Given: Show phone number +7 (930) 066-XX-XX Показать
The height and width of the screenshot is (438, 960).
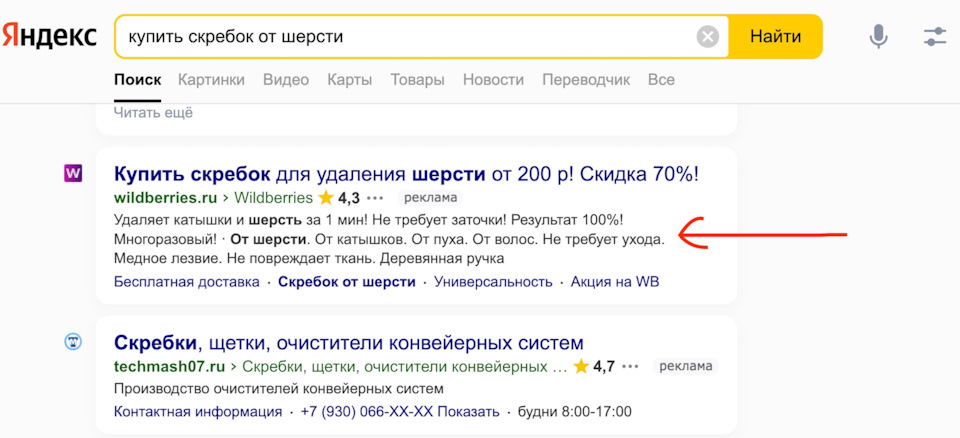Looking at the screenshot, I should [x=400, y=411].
